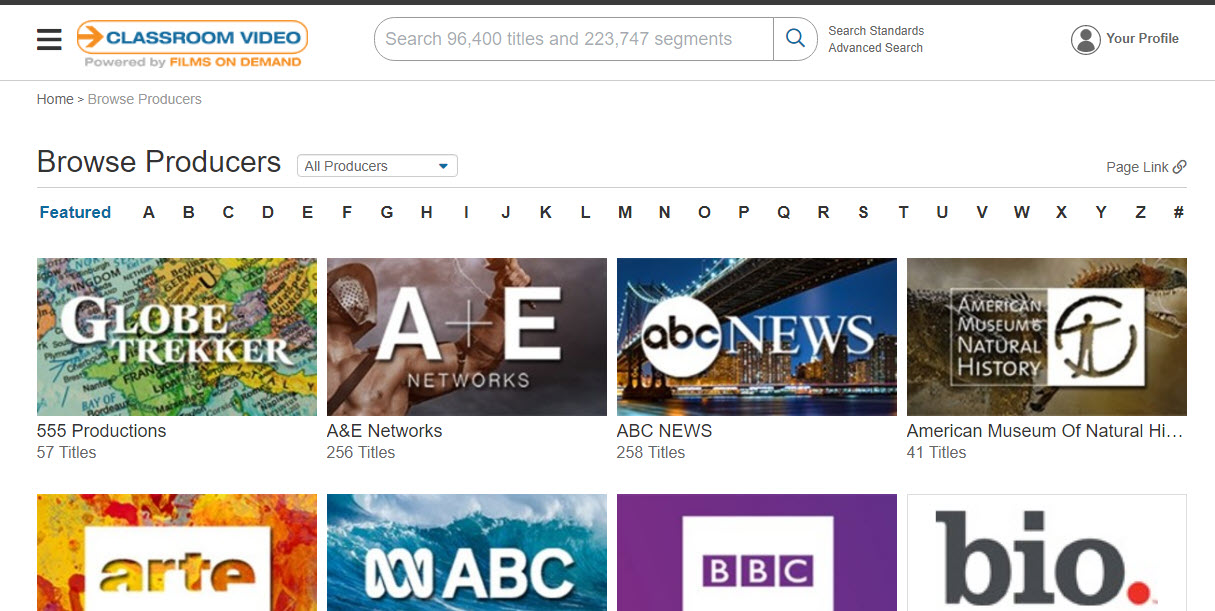Filter producers by letter R
This screenshot has height=611, width=1215.
[823, 212]
